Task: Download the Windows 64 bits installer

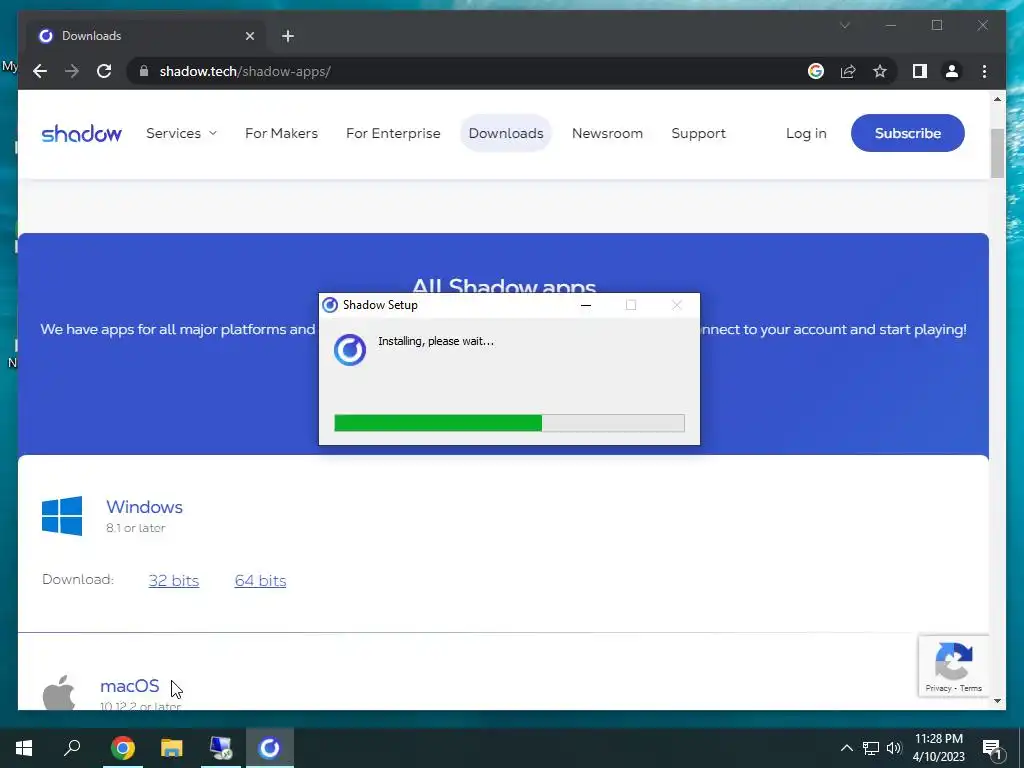Action: click(x=261, y=581)
